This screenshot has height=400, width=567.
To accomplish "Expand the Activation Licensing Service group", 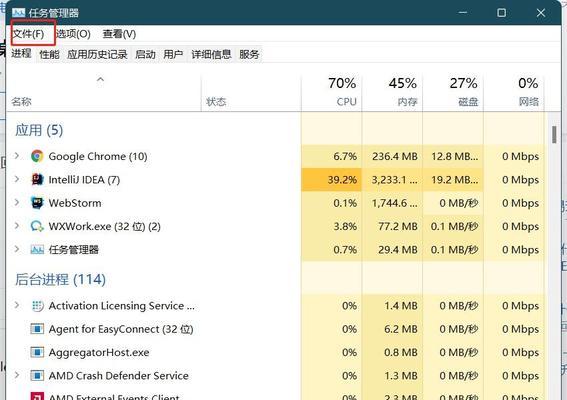I will coord(17,305).
